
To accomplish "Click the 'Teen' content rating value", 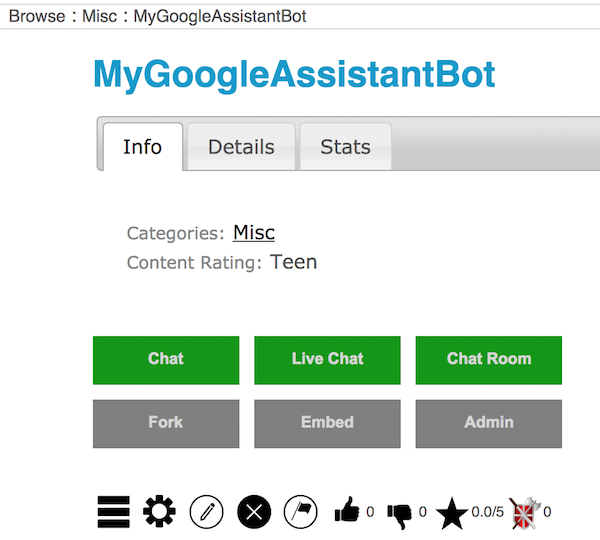I will [x=293, y=262].
